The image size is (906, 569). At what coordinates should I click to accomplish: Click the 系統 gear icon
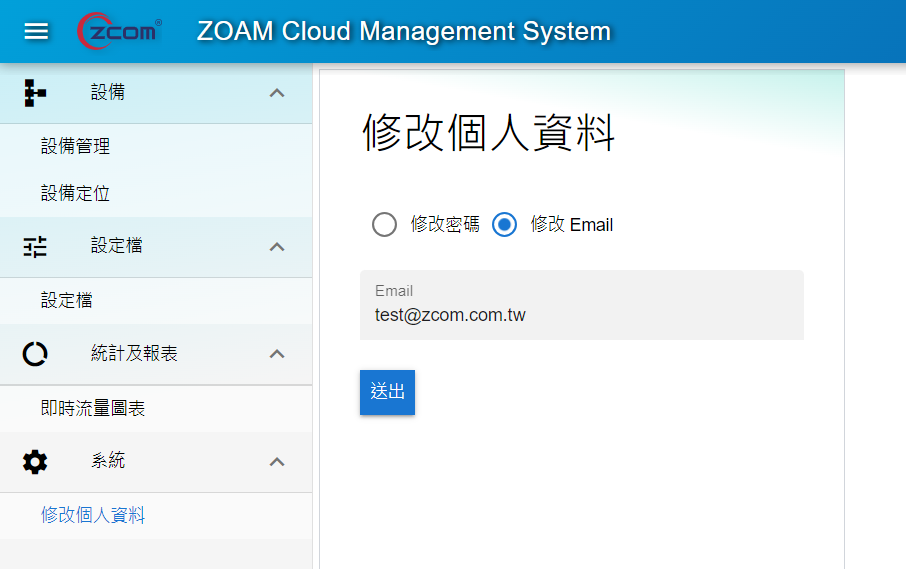point(35,462)
